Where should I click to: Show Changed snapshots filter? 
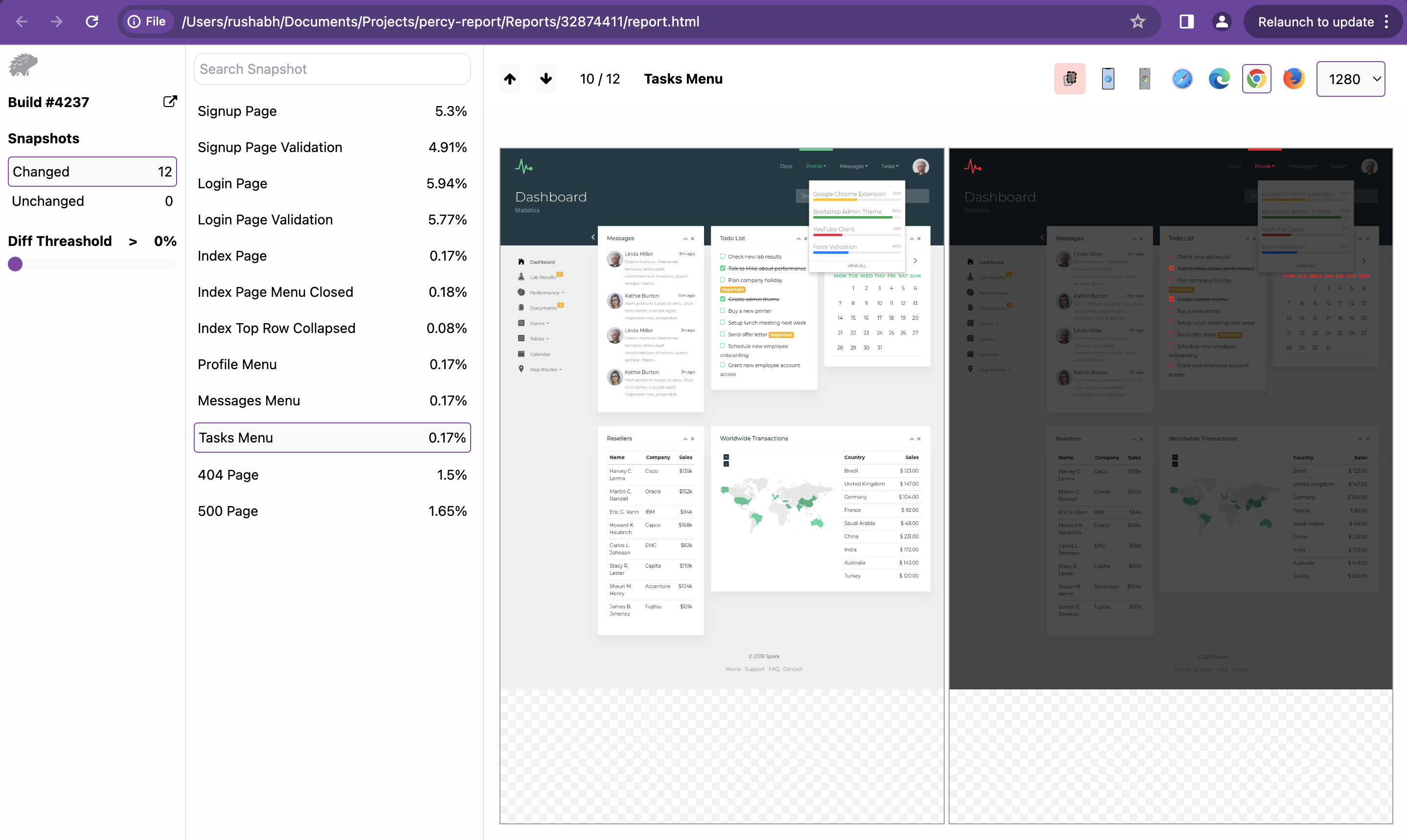[92, 172]
